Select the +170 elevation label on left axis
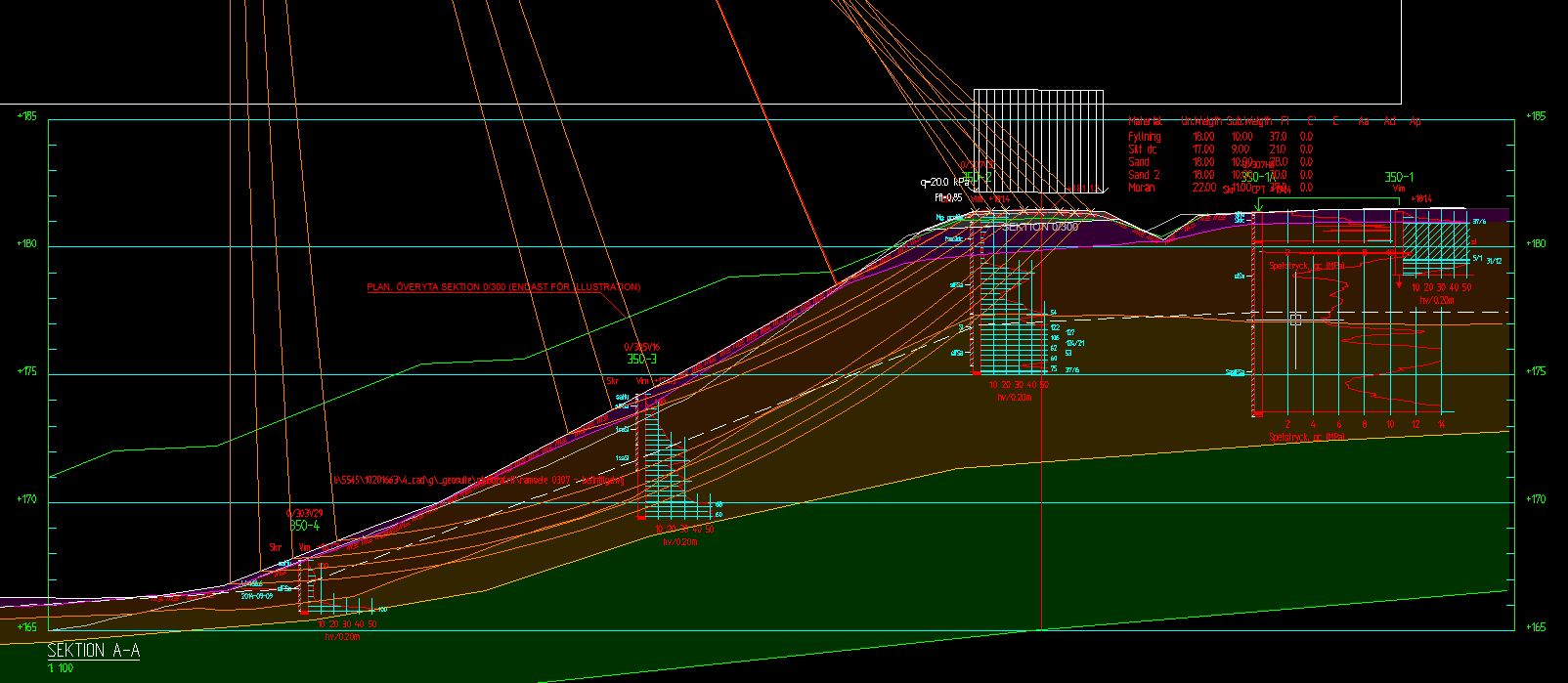1568x683 pixels. (27, 499)
